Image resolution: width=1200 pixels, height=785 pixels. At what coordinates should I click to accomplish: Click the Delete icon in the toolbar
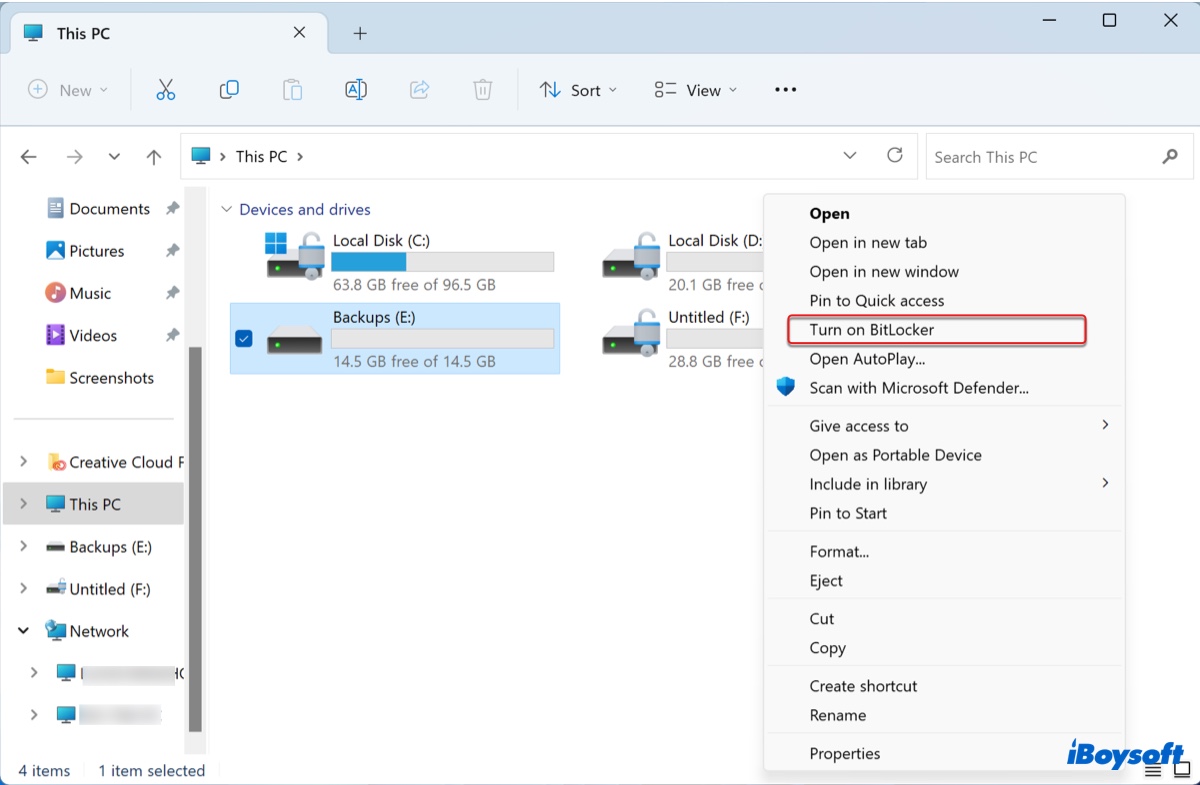coord(483,89)
